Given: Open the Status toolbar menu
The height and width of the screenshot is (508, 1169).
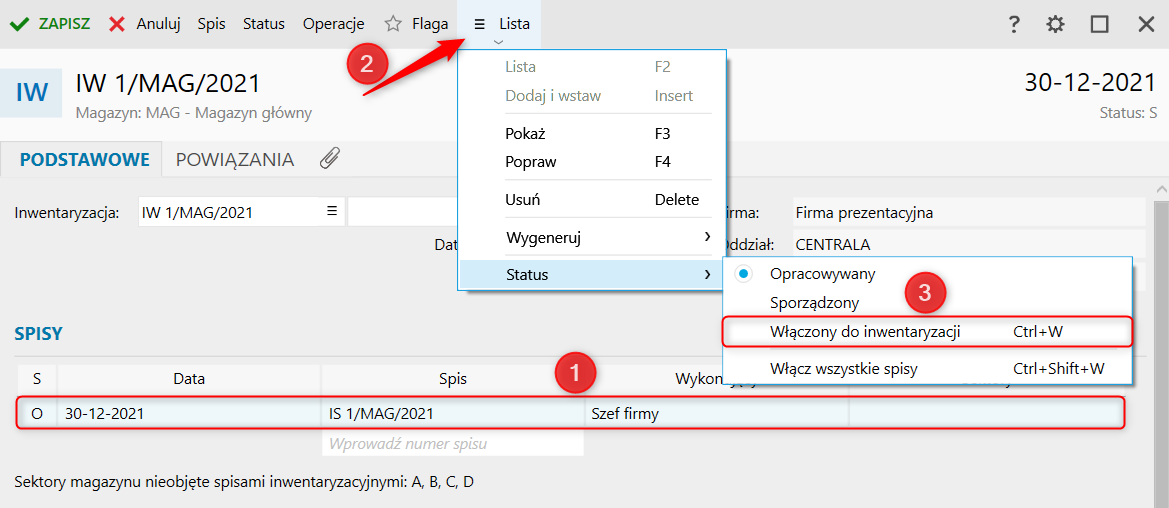Looking at the screenshot, I should (x=264, y=24).
